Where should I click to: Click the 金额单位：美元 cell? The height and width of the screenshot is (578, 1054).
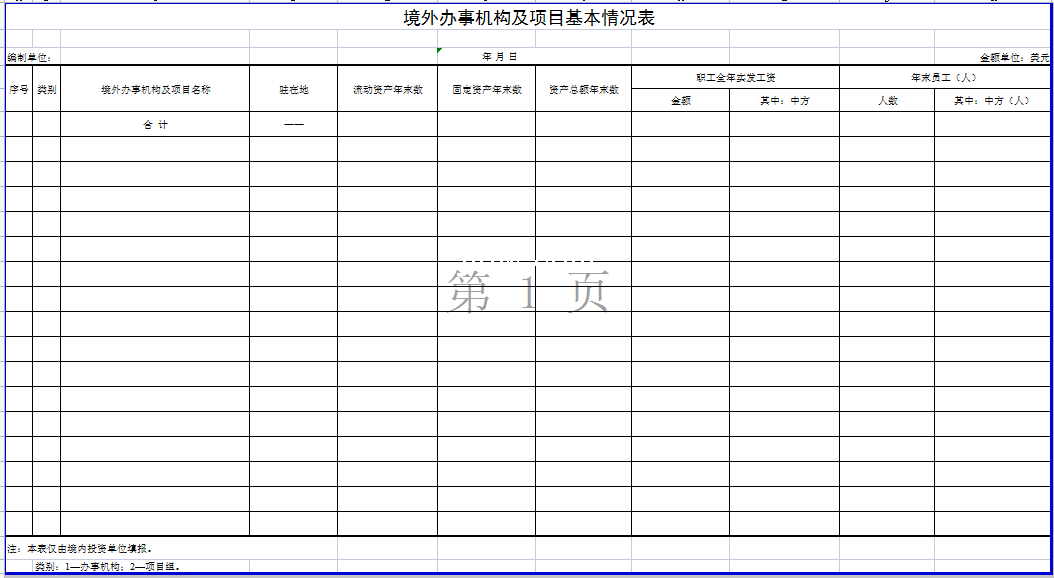pos(1014,58)
